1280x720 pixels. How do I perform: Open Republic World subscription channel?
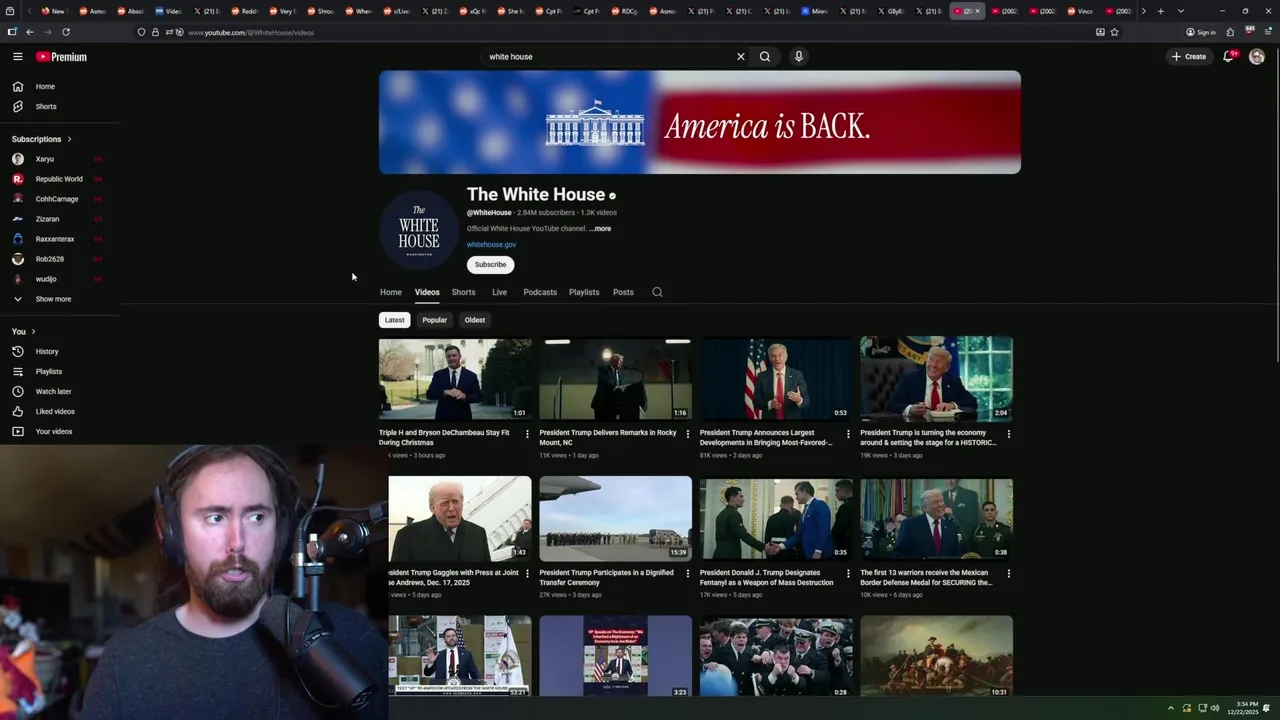tap(59, 179)
